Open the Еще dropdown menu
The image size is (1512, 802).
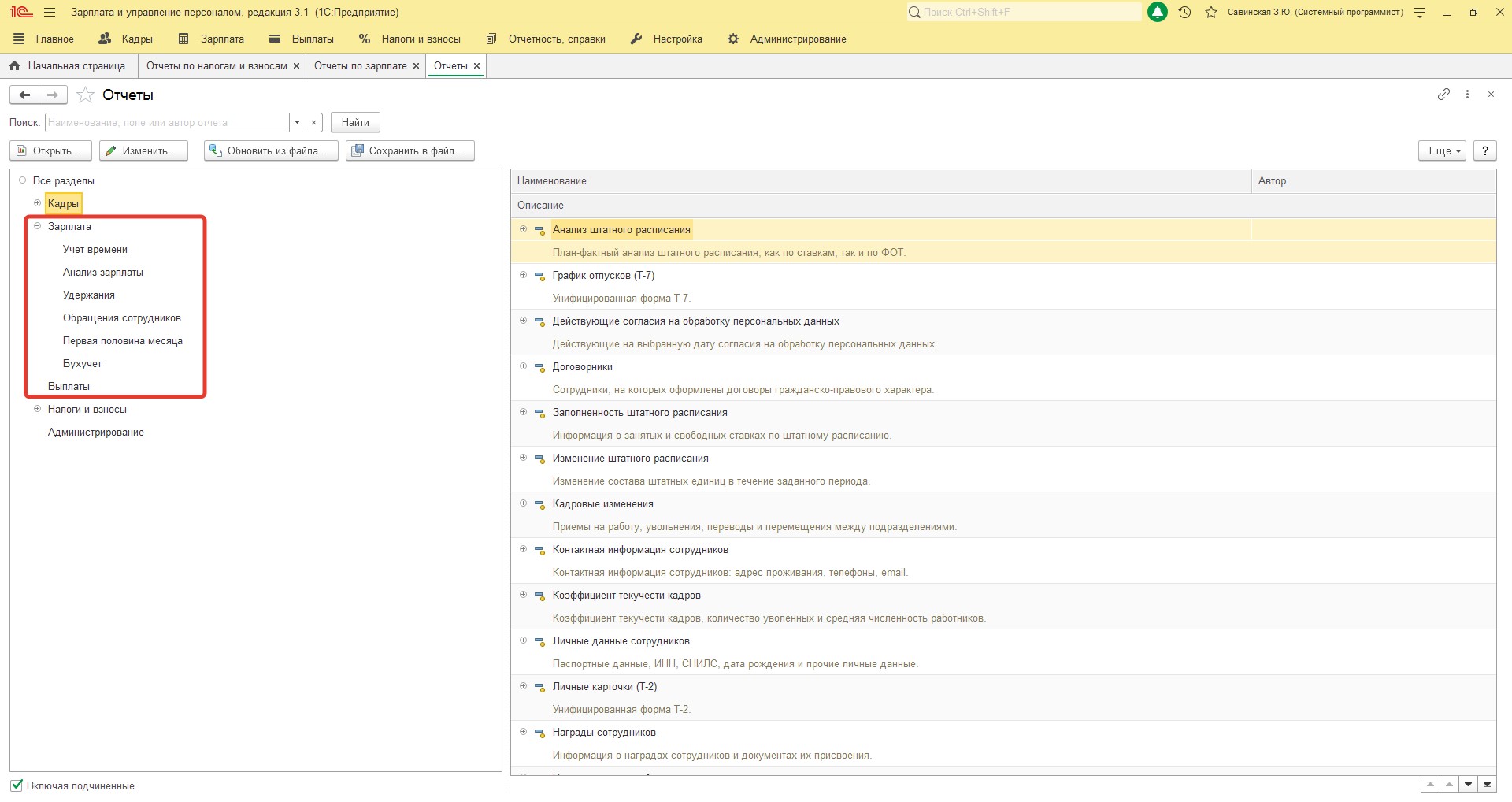pos(1442,151)
